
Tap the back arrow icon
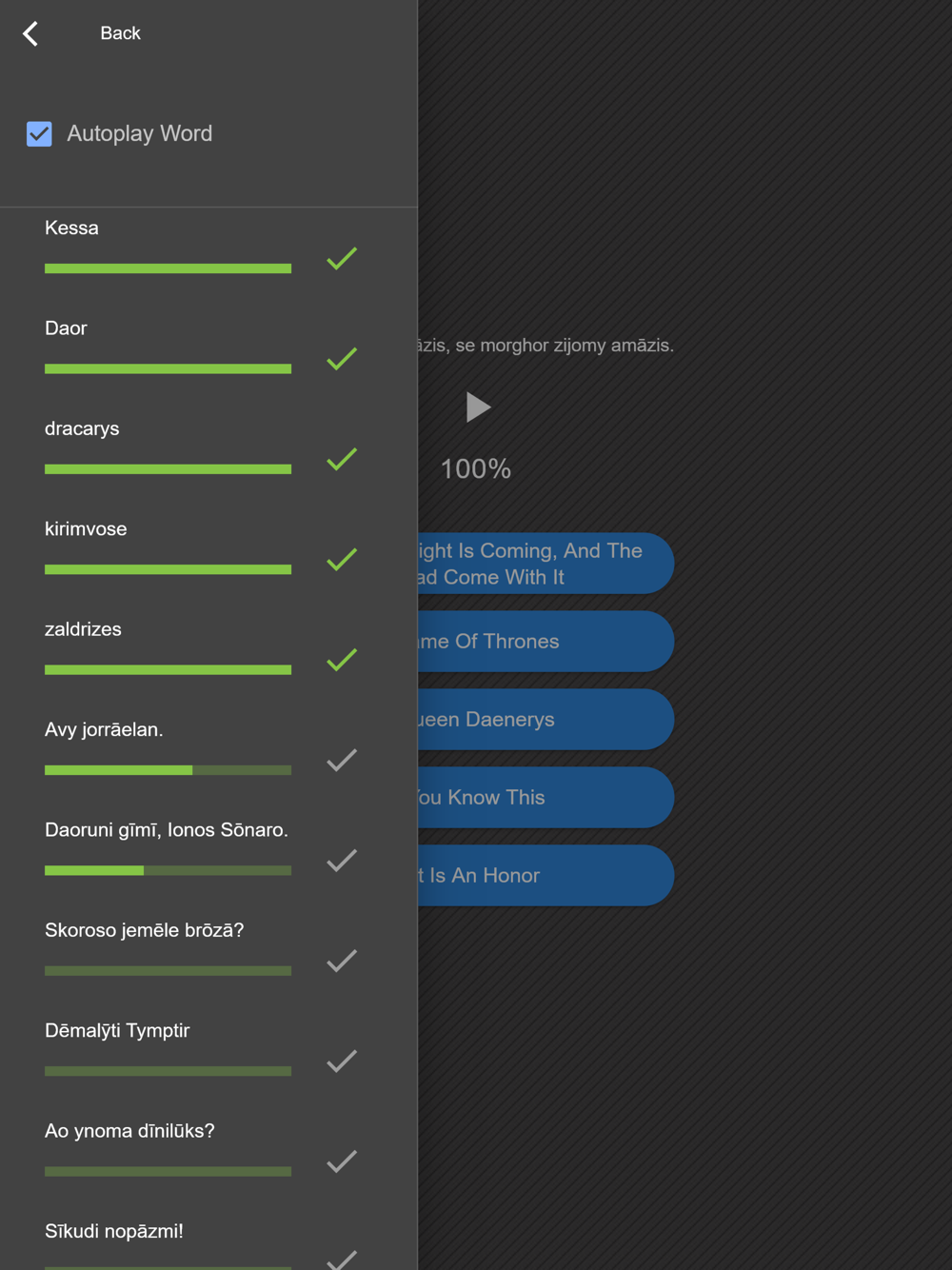point(30,33)
